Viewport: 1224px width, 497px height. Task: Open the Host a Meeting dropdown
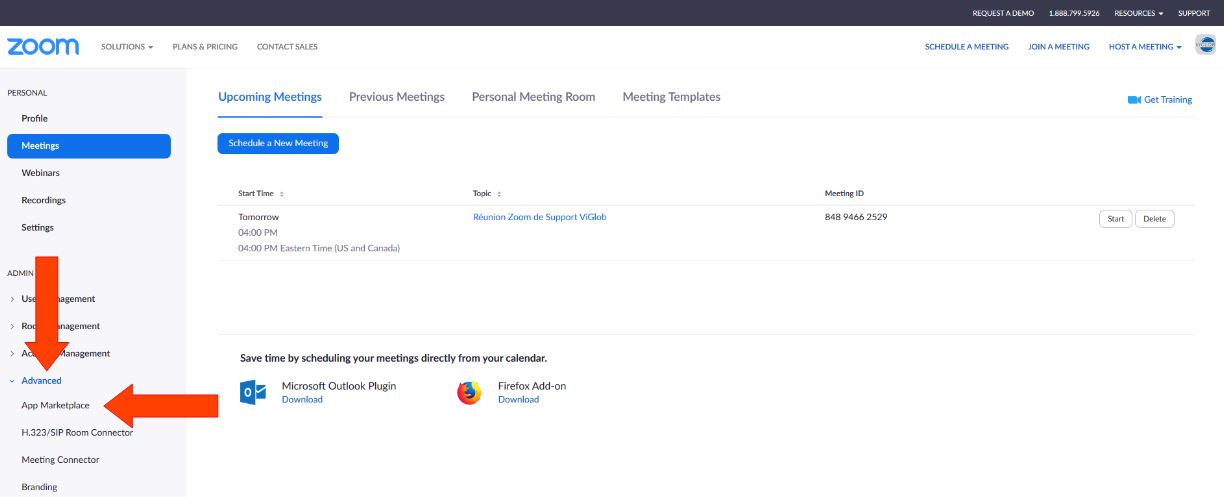tap(1145, 47)
